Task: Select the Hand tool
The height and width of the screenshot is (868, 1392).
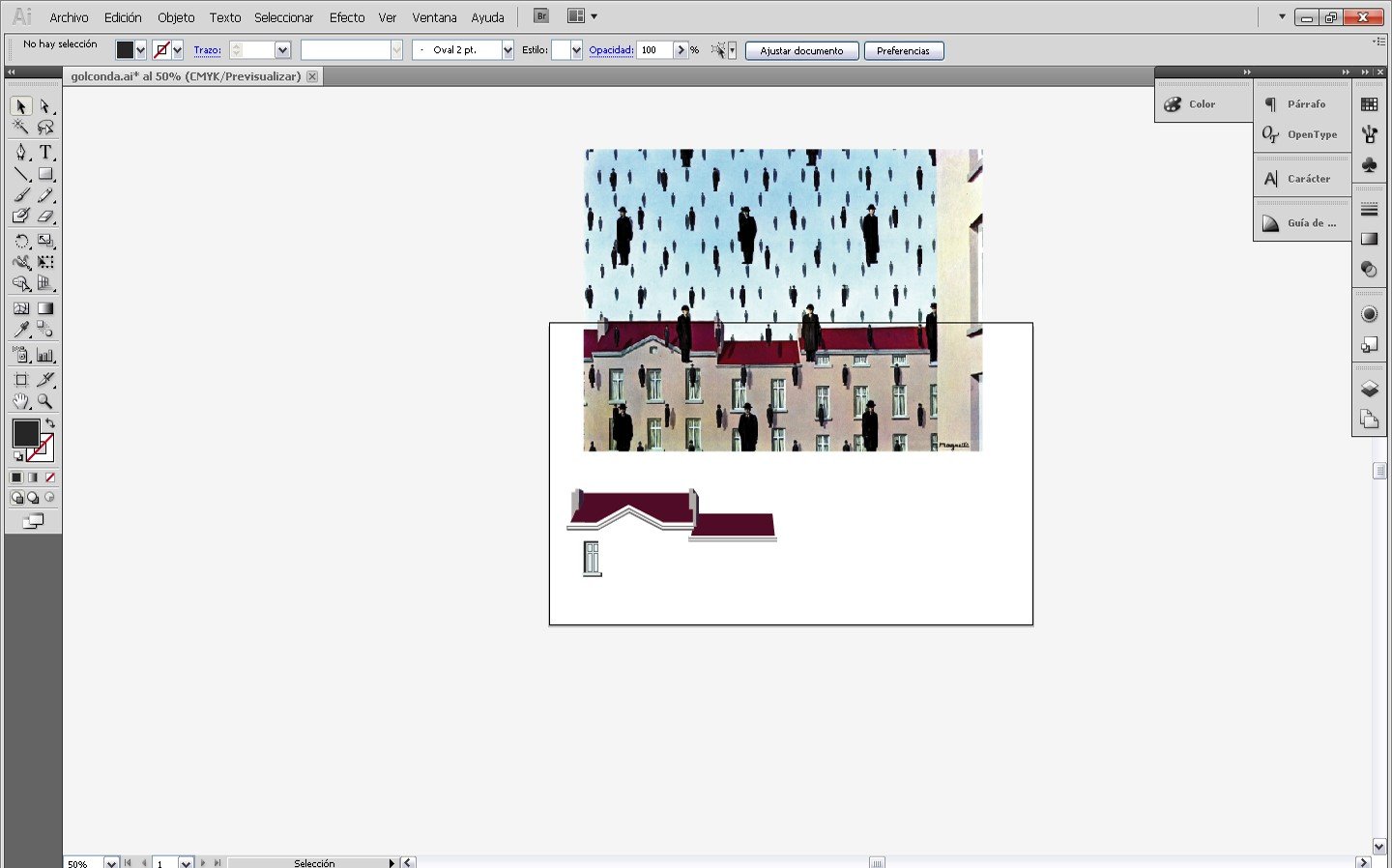Action: pos(21,401)
